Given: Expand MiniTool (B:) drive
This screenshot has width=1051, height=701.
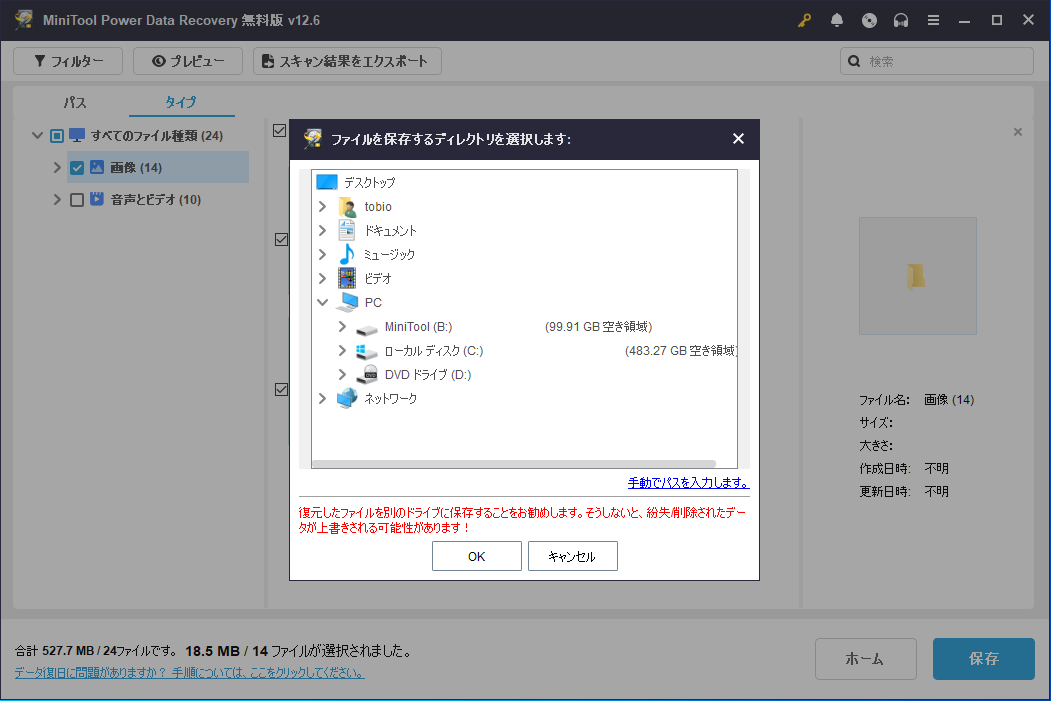Looking at the screenshot, I should coord(343,326).
